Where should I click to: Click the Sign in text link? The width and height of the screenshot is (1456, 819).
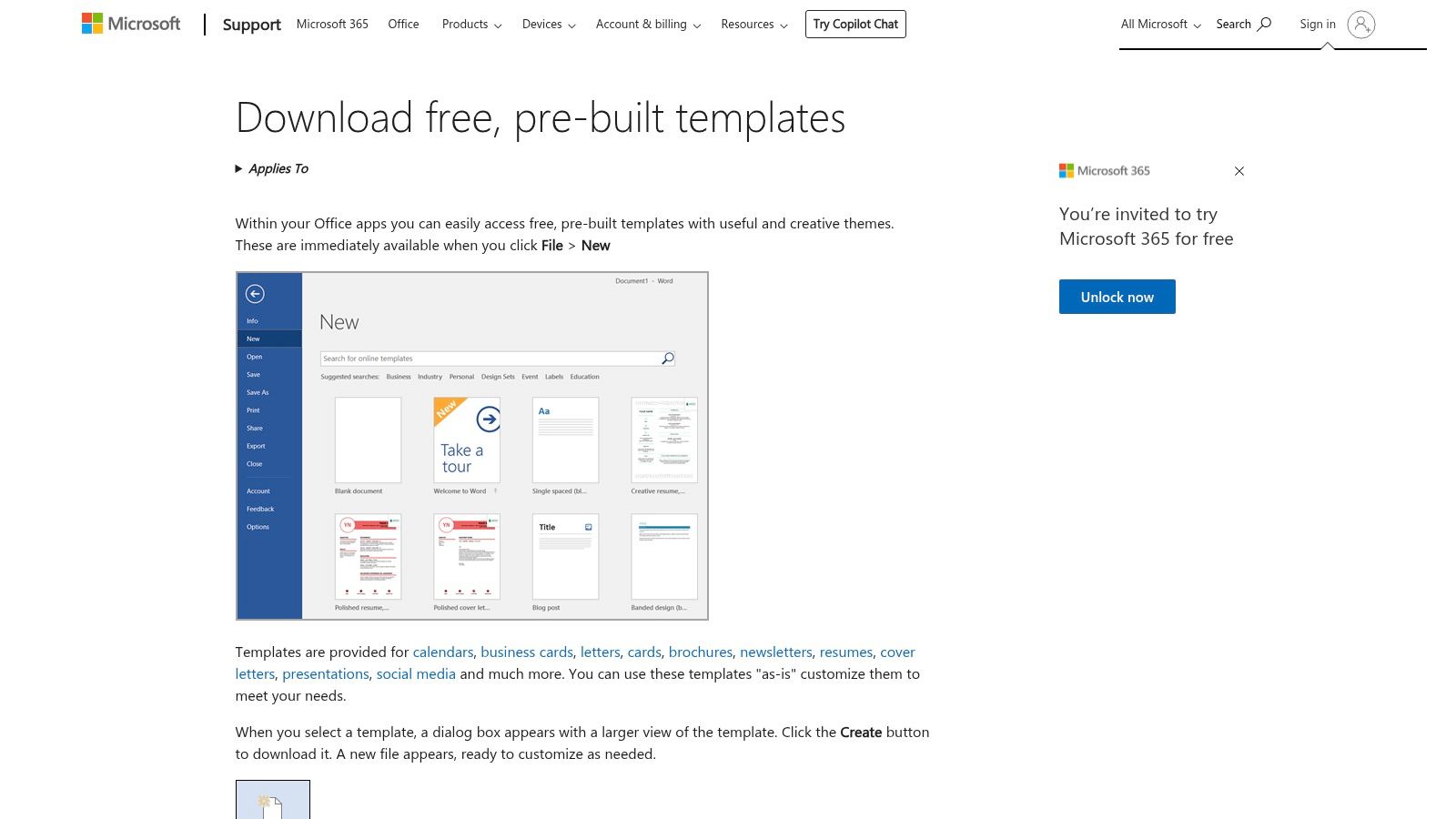(1318, 25)
